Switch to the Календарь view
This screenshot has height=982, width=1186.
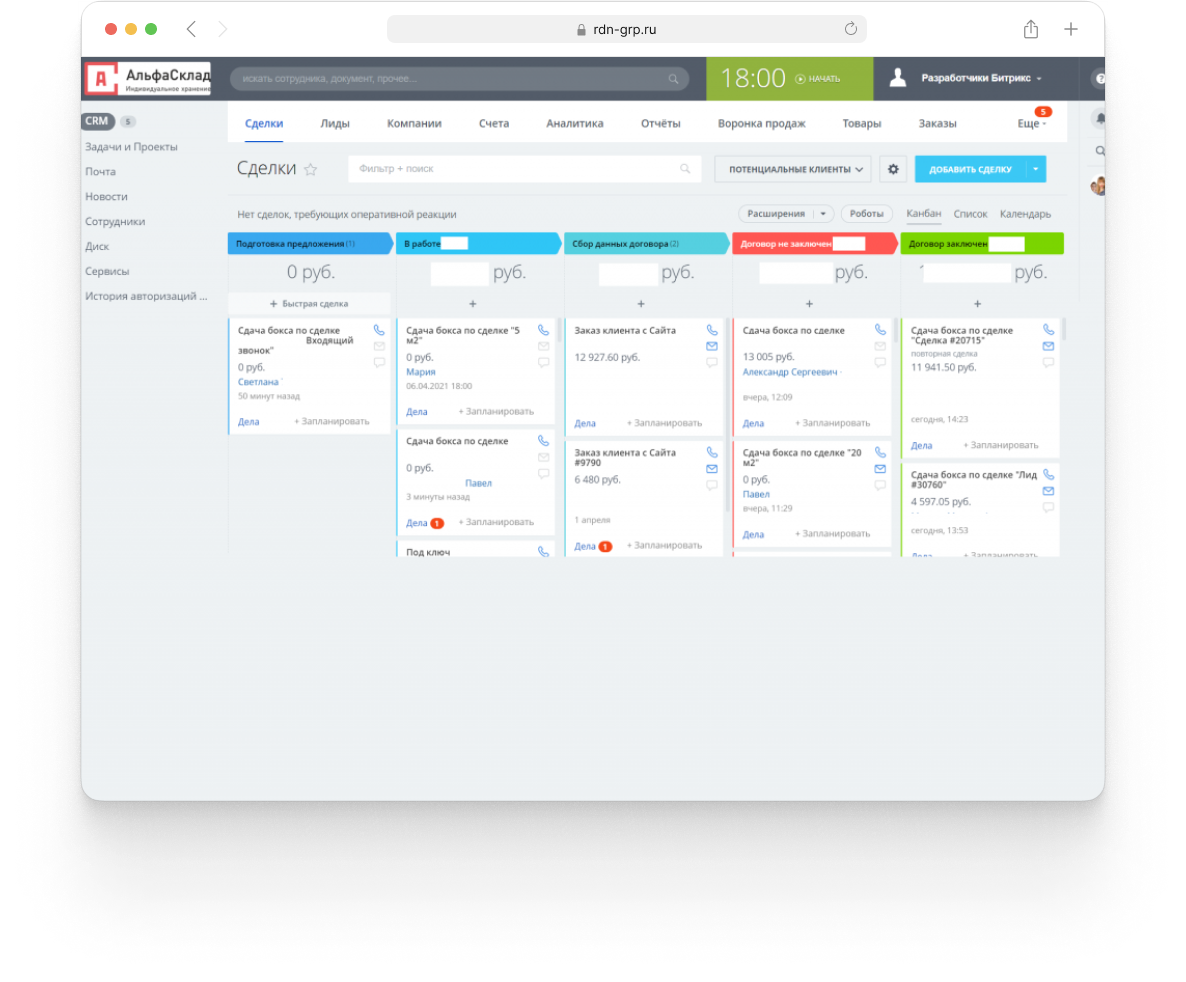1025,214
